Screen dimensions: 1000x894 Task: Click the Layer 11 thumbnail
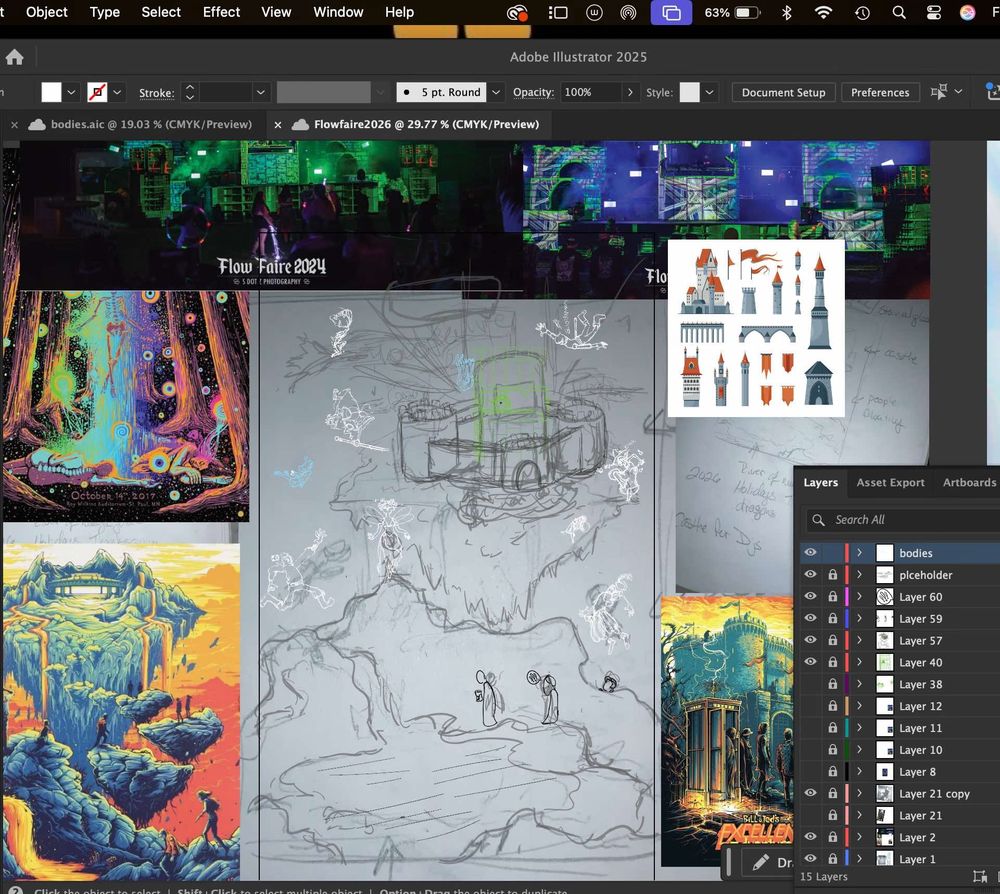885,728
